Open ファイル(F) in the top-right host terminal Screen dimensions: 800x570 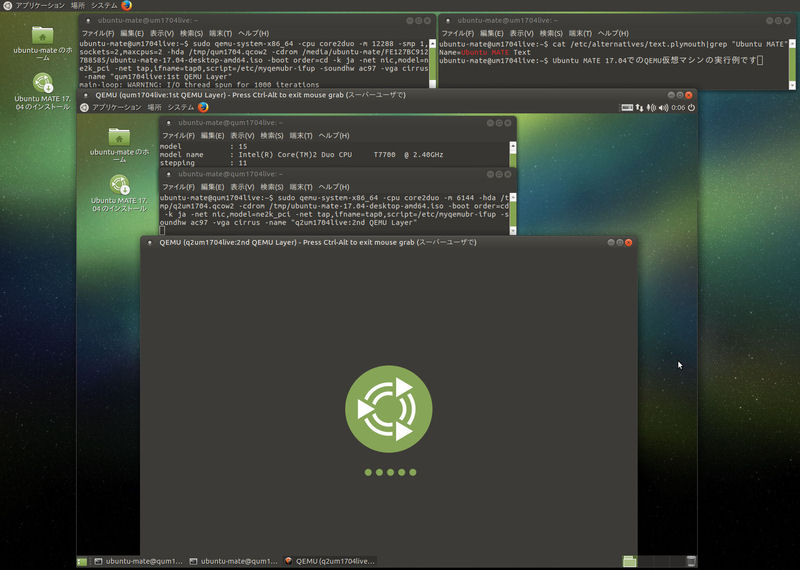[458, 33]
